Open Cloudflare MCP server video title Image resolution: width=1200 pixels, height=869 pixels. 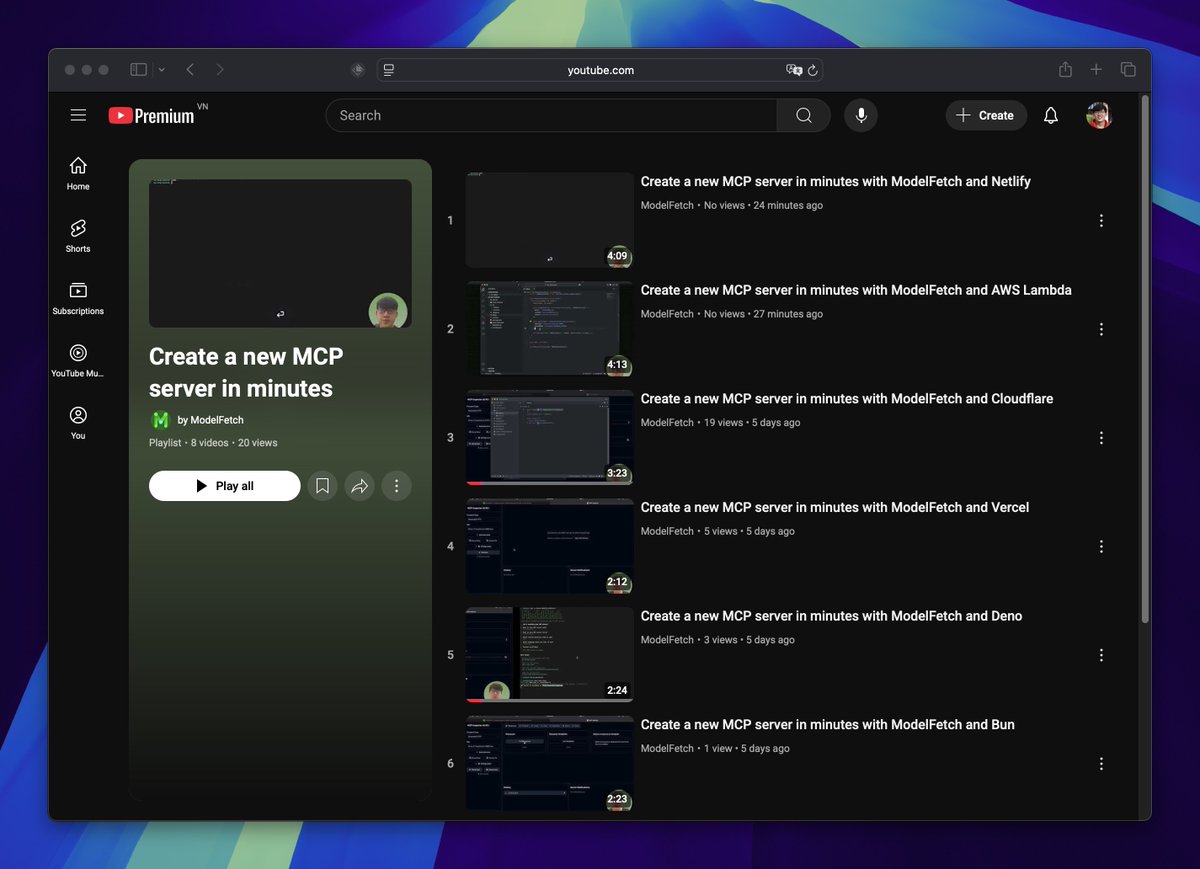pyautogui.click(x=847, y=399)
